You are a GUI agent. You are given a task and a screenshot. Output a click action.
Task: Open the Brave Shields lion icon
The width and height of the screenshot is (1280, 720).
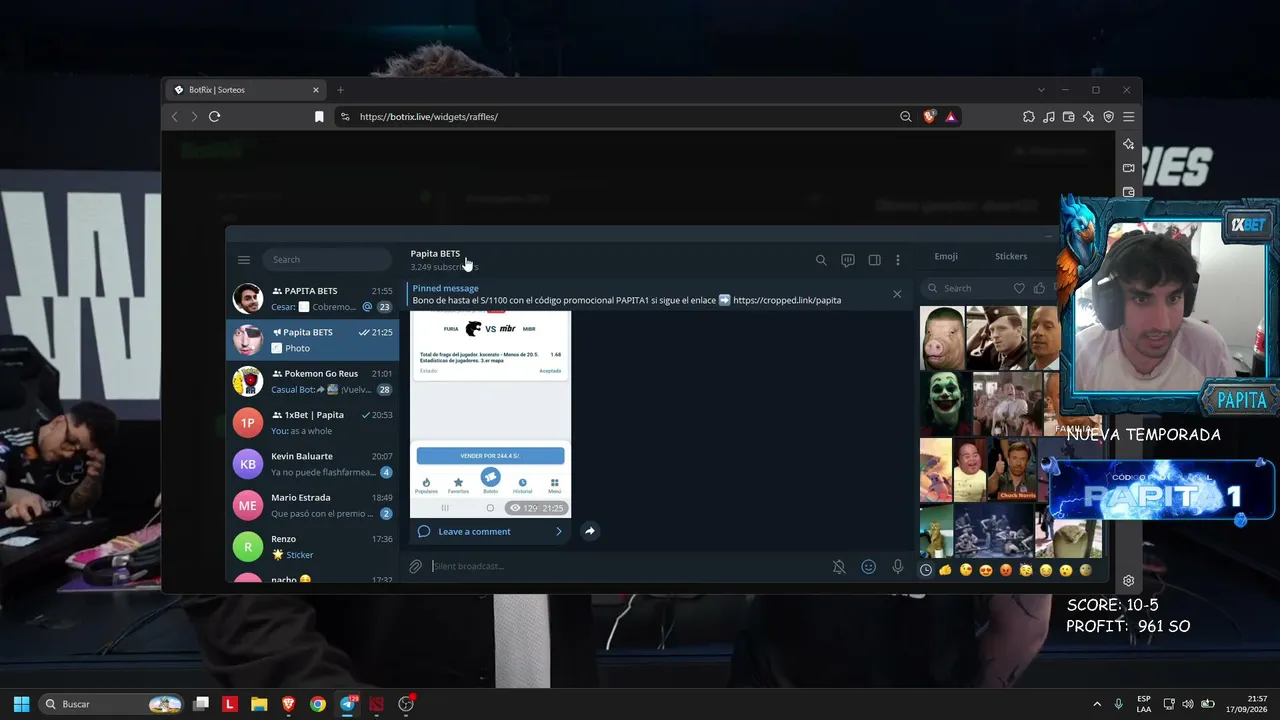(x=930, y=117)
